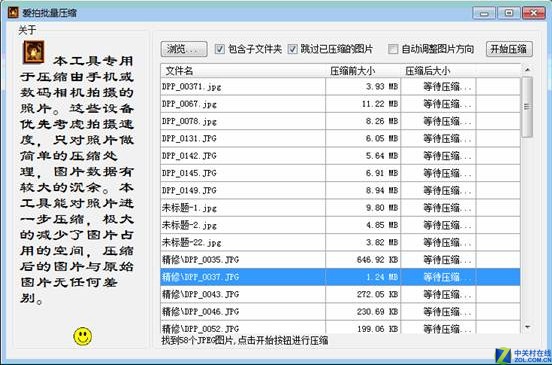
Task: Click the 3.93 MB size cell
Action: (363, 87)
